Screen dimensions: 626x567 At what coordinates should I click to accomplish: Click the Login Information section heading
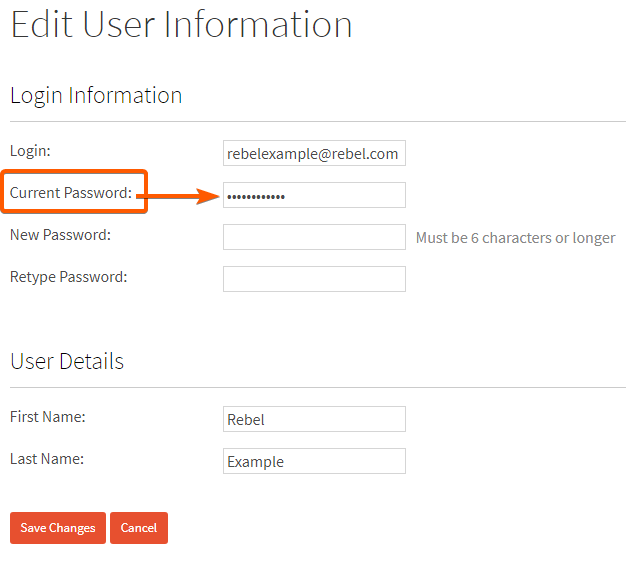click(x=96, y=96)
